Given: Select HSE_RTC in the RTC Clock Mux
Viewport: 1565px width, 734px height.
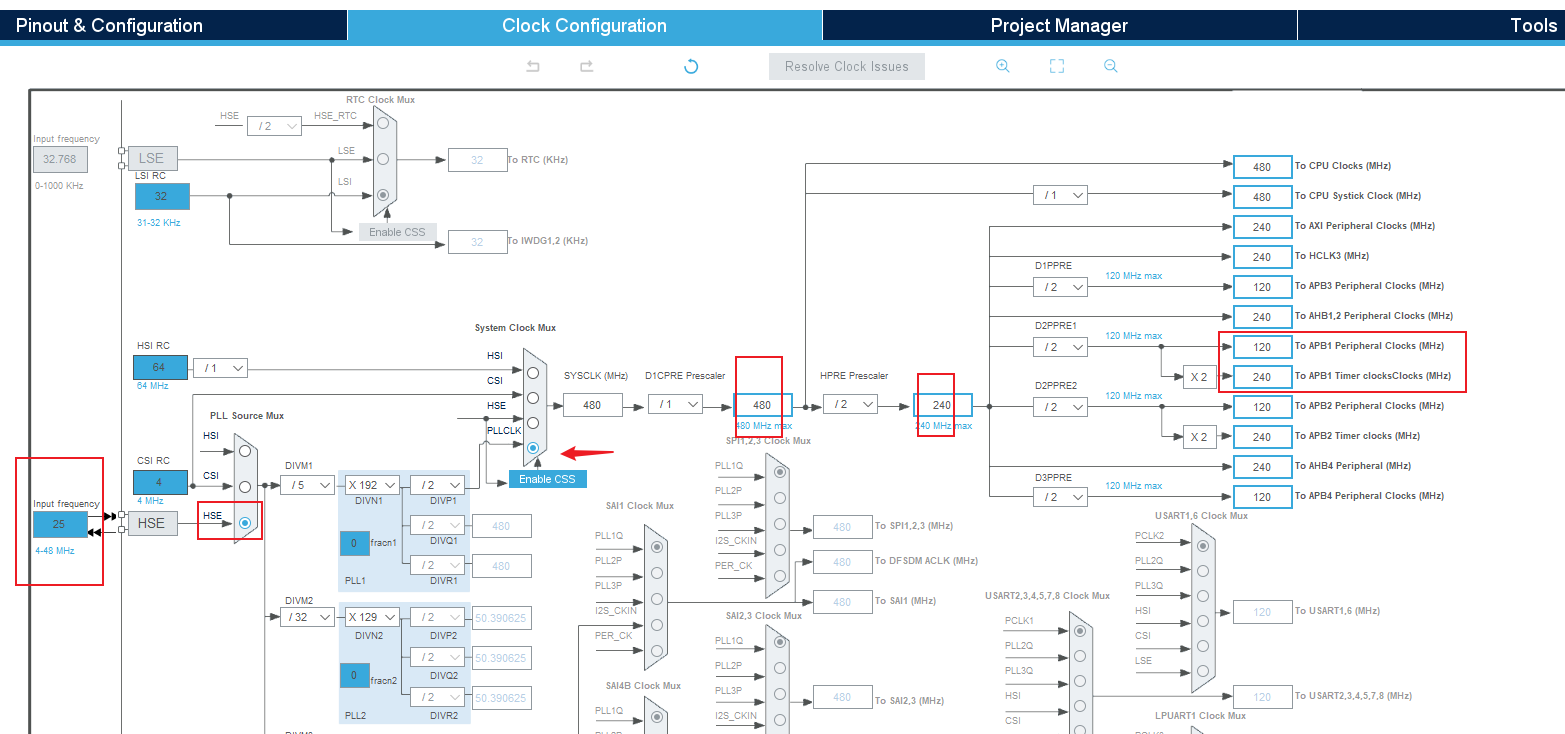Looking at the screenshot, I should pos(383,124).
